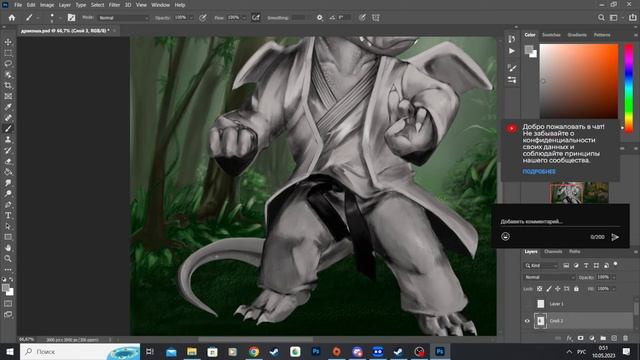Open the brush preset picker arrow
This screenshot has width=640, height=360.
(x=60, y=18)
